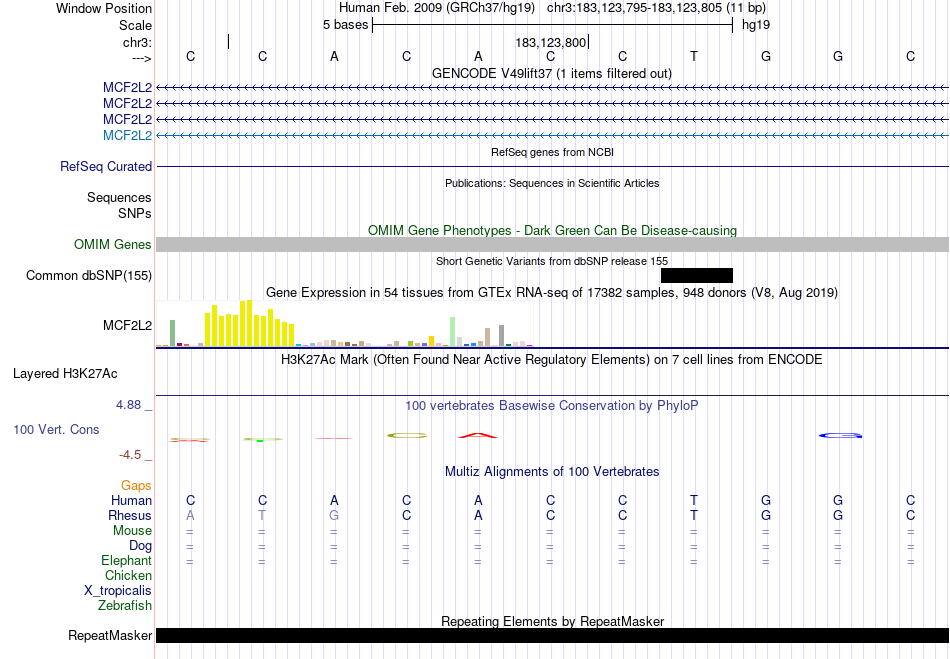
Task: Open the GTEx MCF2L2 expression bar chart
Action: tap(344, 323)
